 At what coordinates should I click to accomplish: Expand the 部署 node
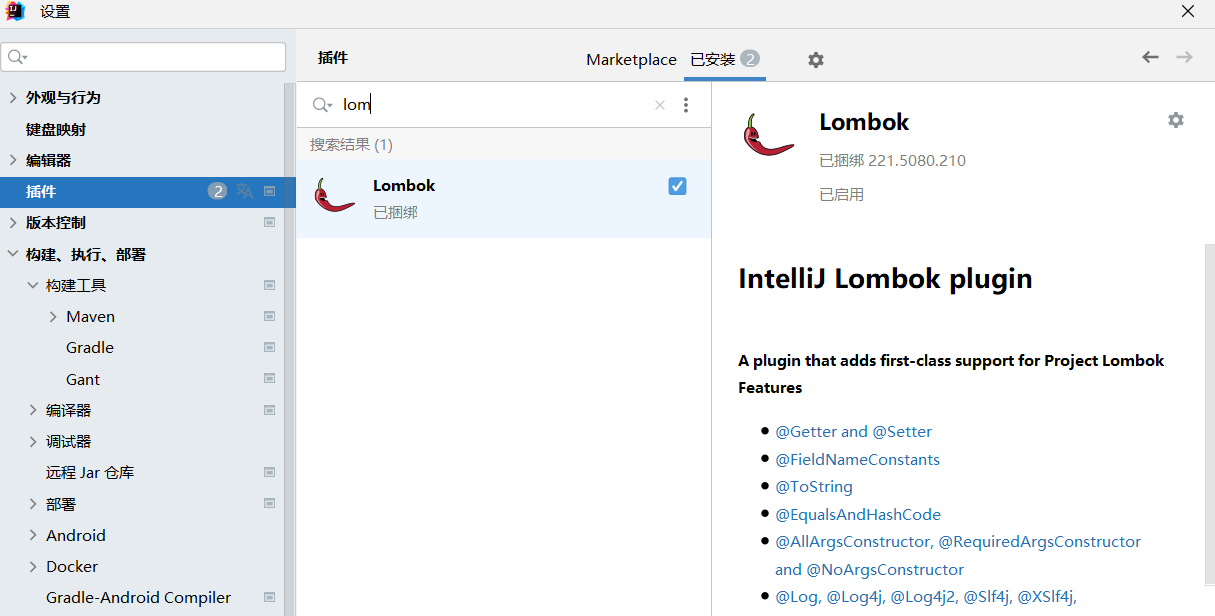[x=33, y=504]
